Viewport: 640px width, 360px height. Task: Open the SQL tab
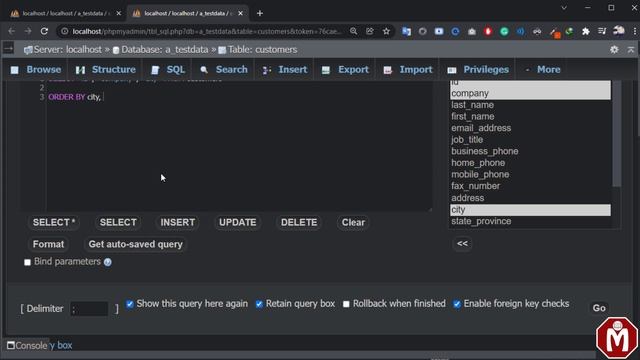(168, 69)
